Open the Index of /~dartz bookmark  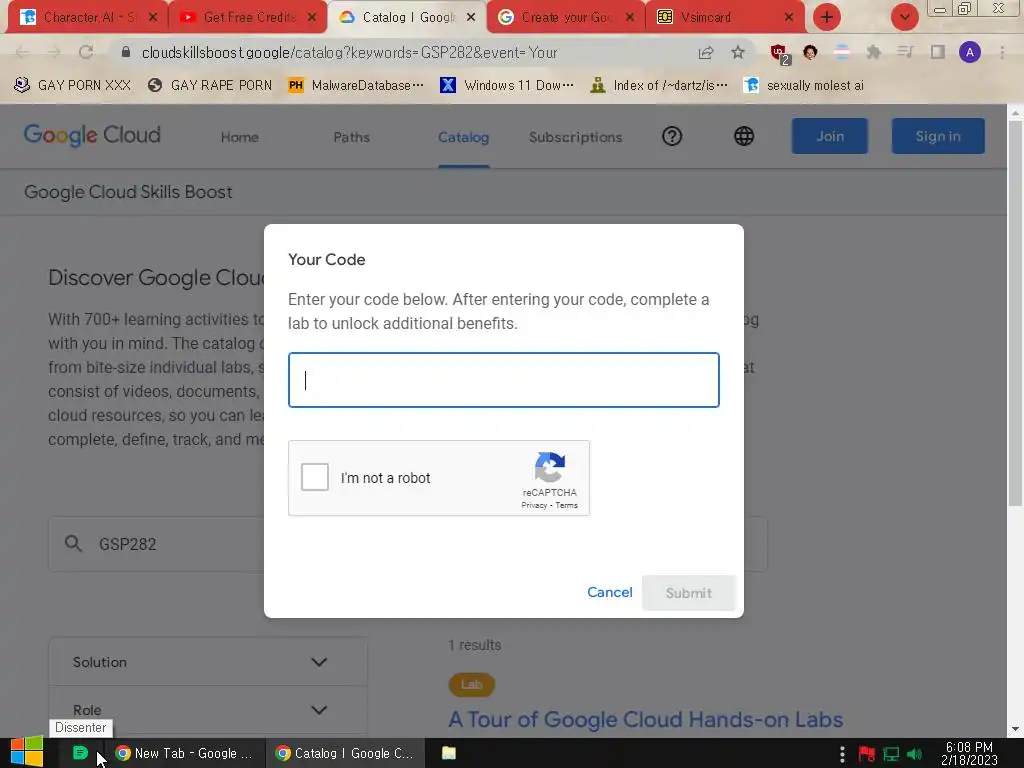[658, 85]
